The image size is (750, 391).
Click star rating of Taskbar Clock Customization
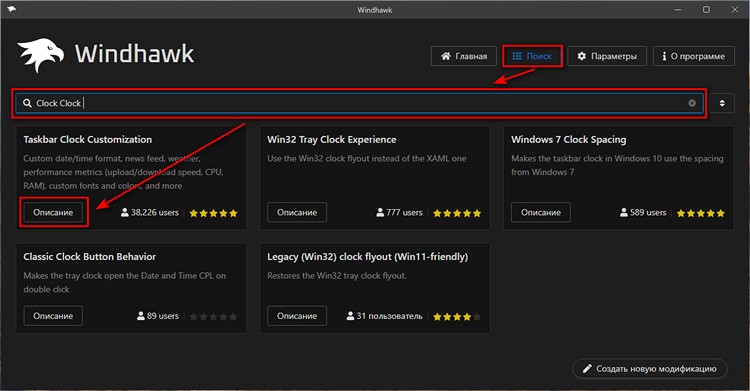[x=213, y=213]
